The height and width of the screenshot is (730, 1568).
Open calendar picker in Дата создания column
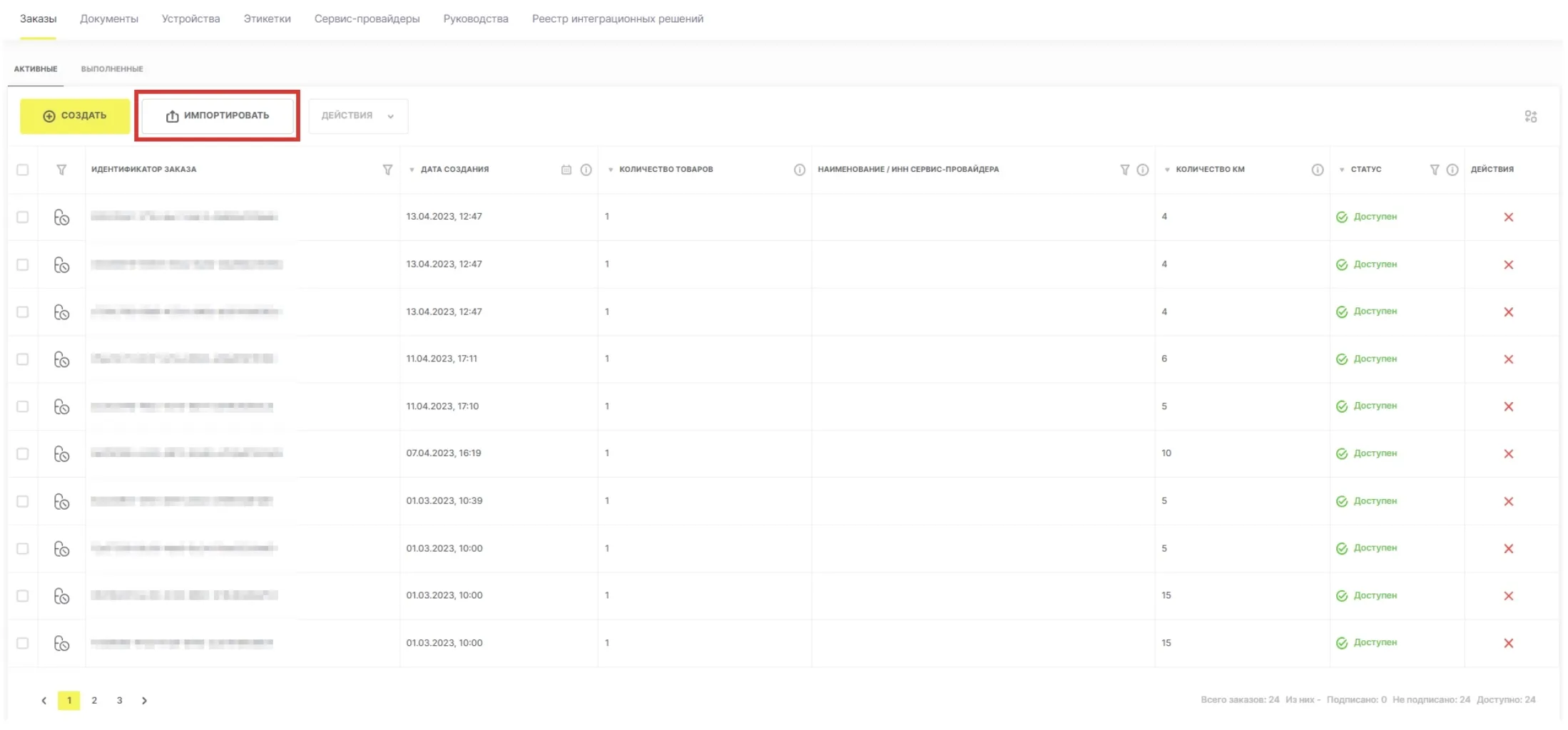[x=566, y=170]
